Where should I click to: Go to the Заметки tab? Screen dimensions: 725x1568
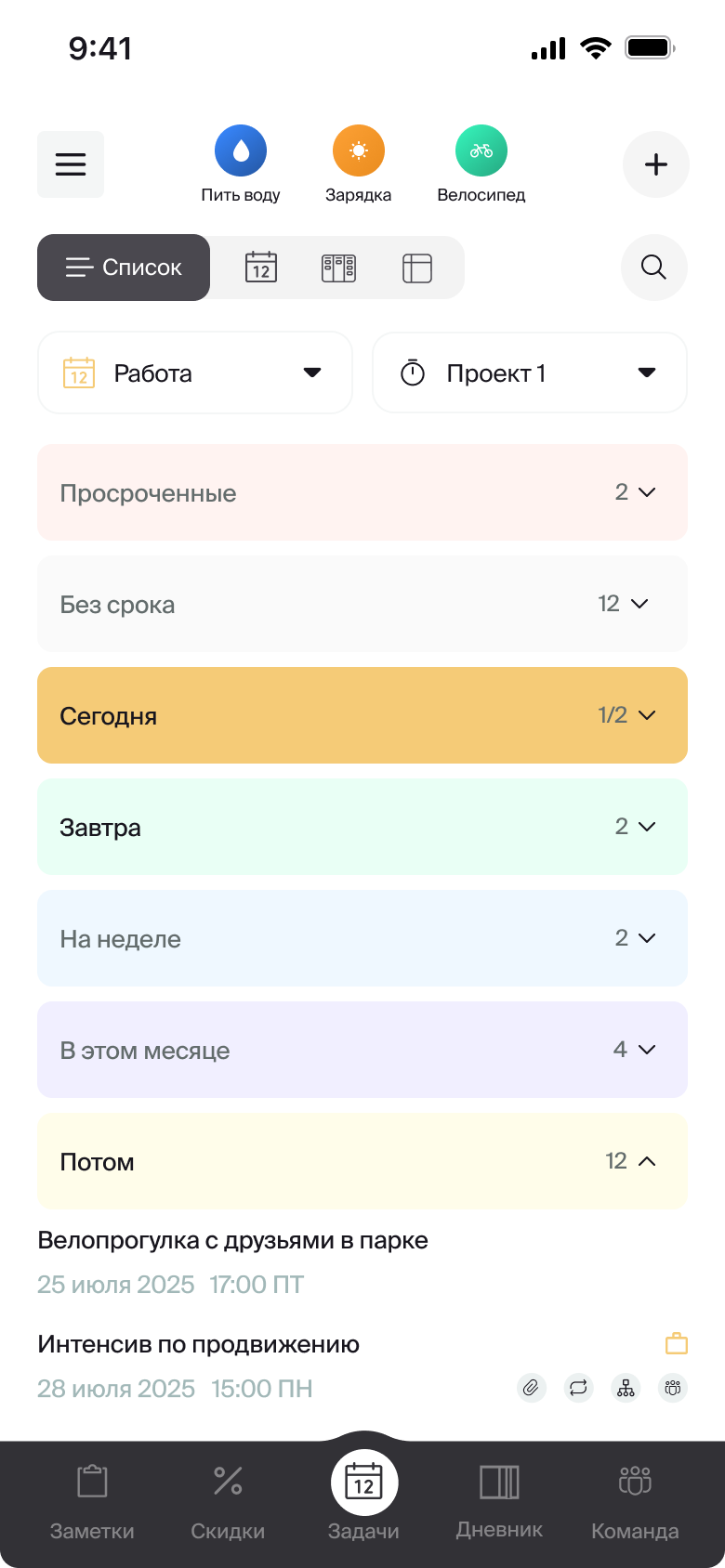pos(92,1497)
